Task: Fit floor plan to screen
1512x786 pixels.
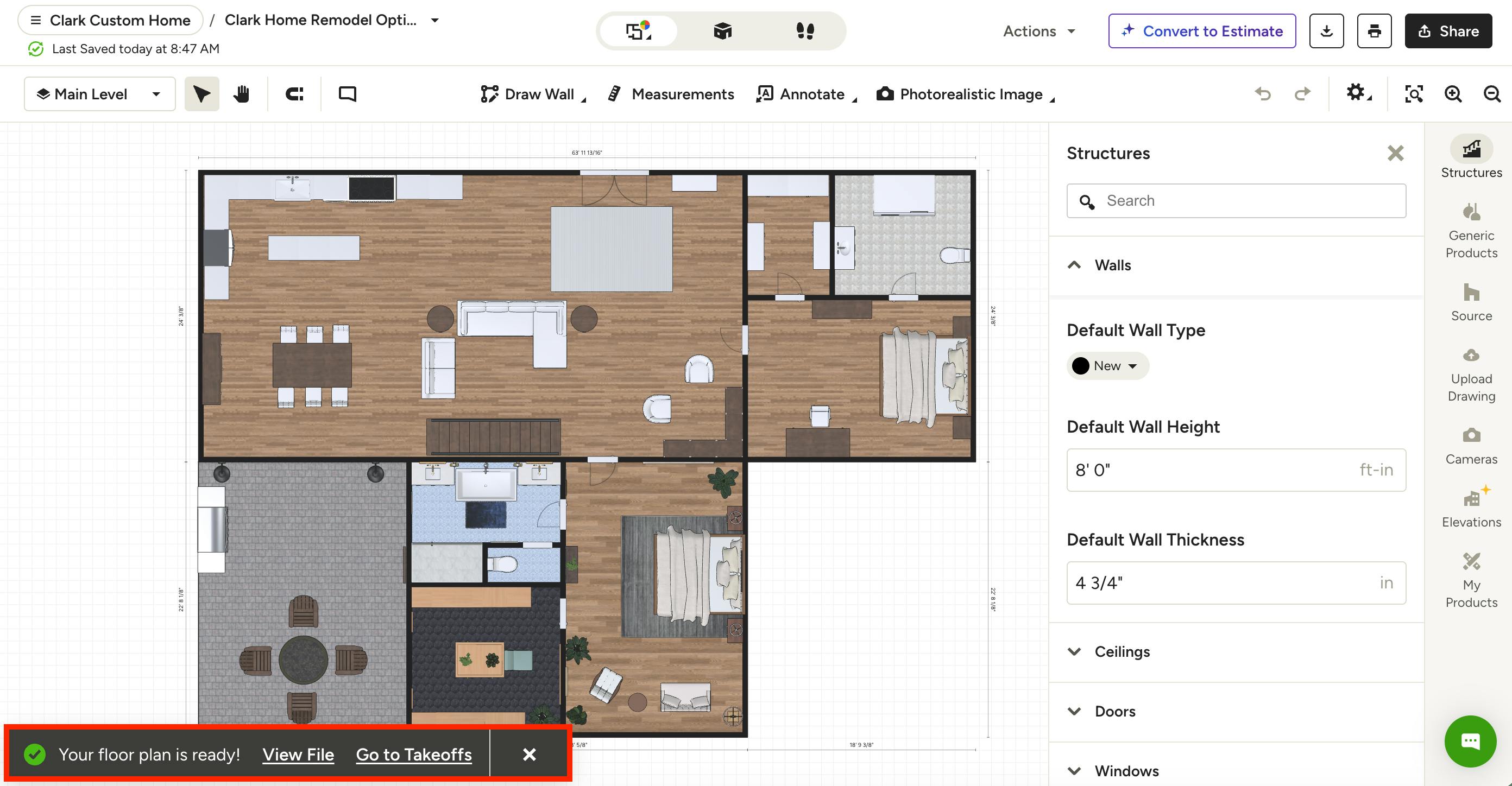Action: point(1413,94)
